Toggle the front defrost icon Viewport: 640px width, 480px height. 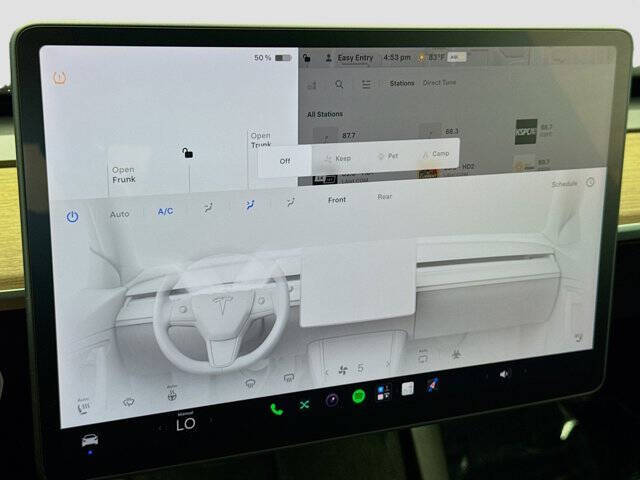[x=250, y=383]
